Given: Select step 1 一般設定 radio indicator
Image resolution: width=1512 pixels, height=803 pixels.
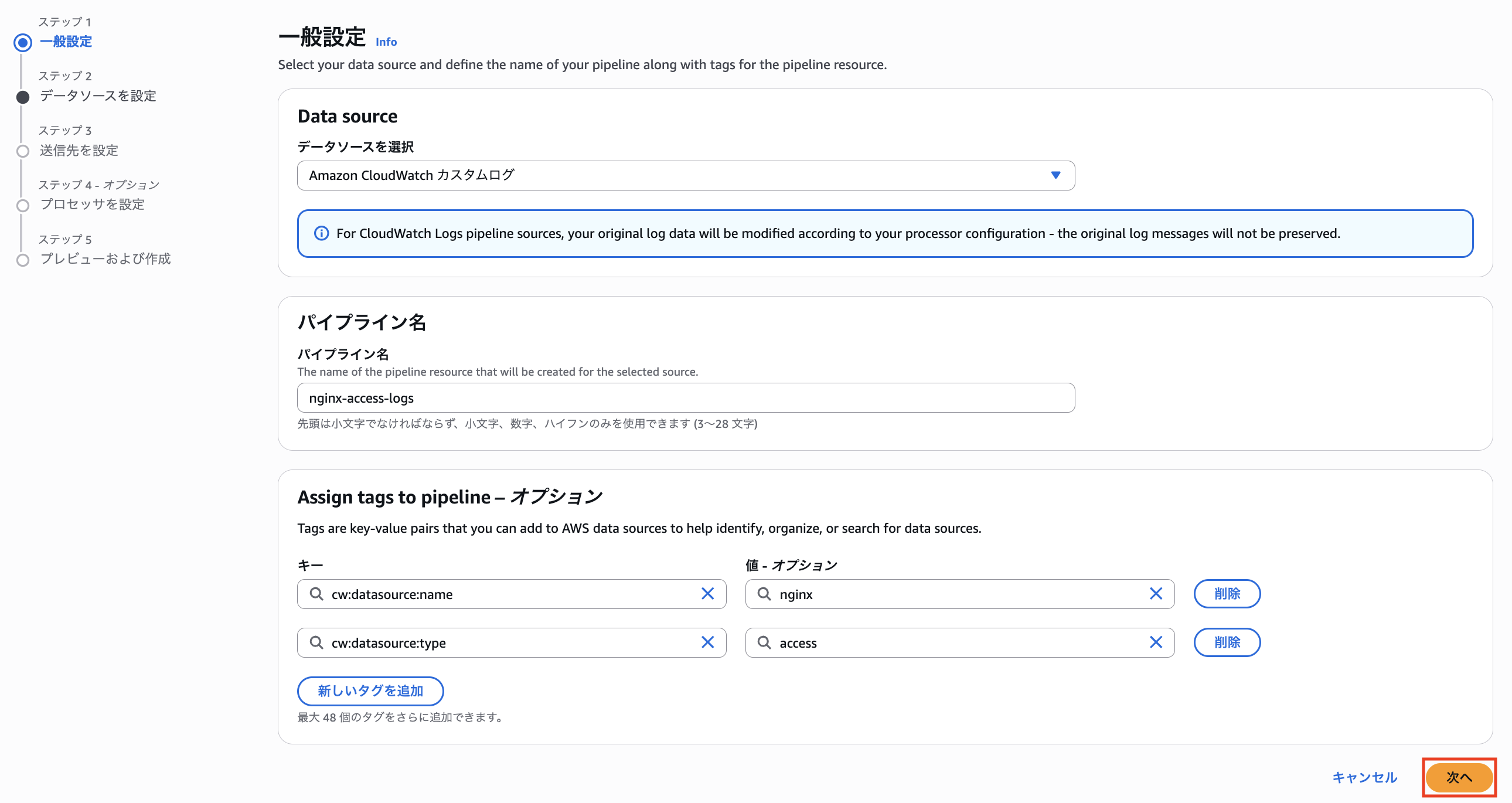Looking at the screenshot, I should coord(23,42).
